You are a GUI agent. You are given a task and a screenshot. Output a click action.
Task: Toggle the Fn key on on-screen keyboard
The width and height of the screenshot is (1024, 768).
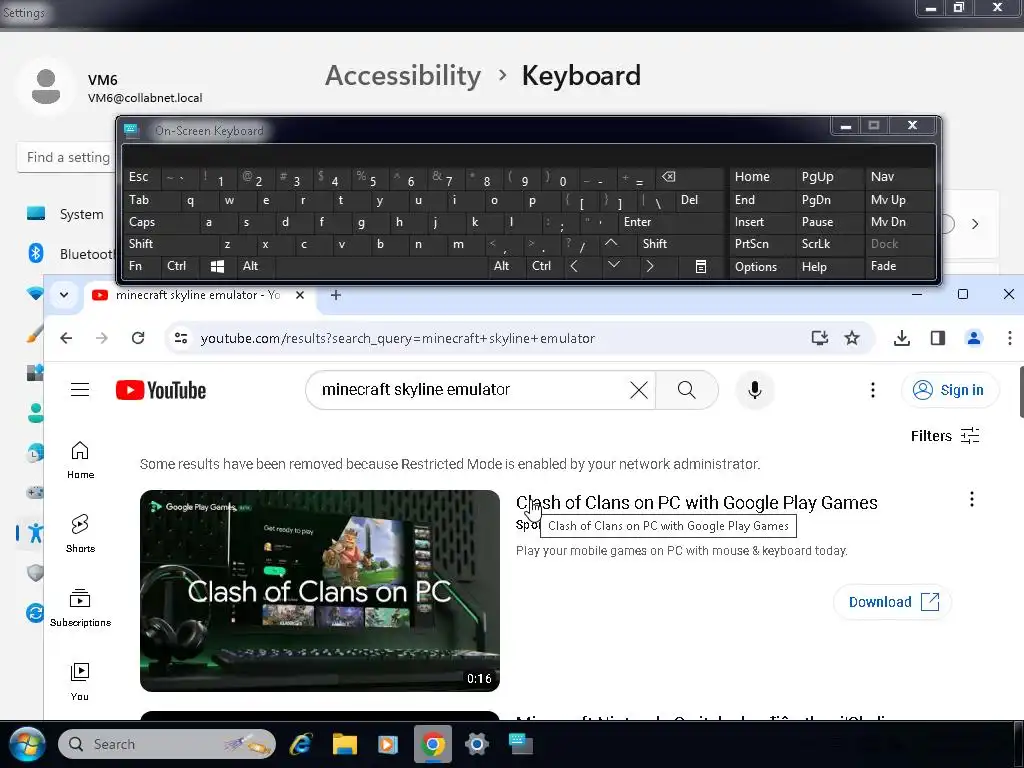135,266
